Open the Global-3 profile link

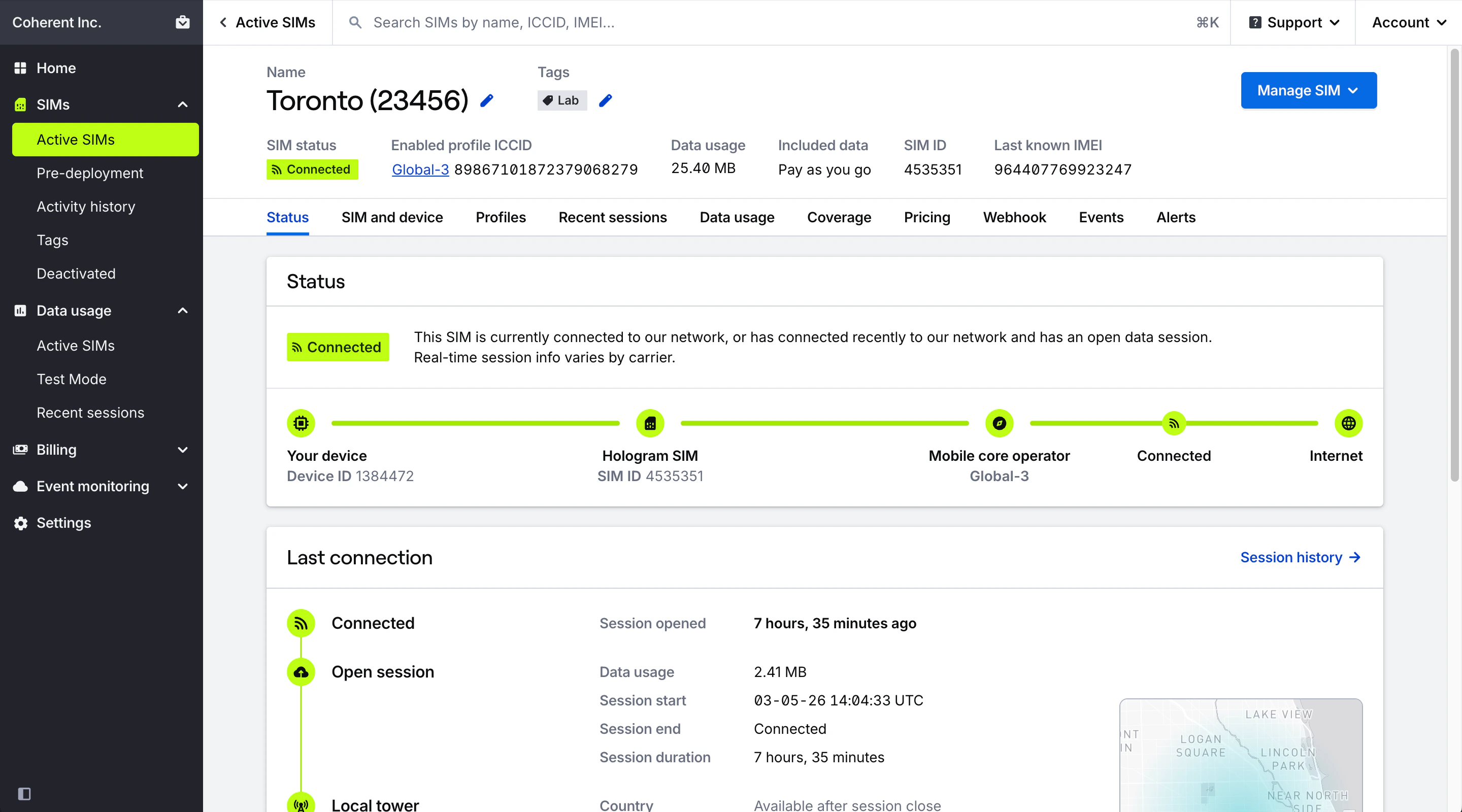(x=420, y=170)
